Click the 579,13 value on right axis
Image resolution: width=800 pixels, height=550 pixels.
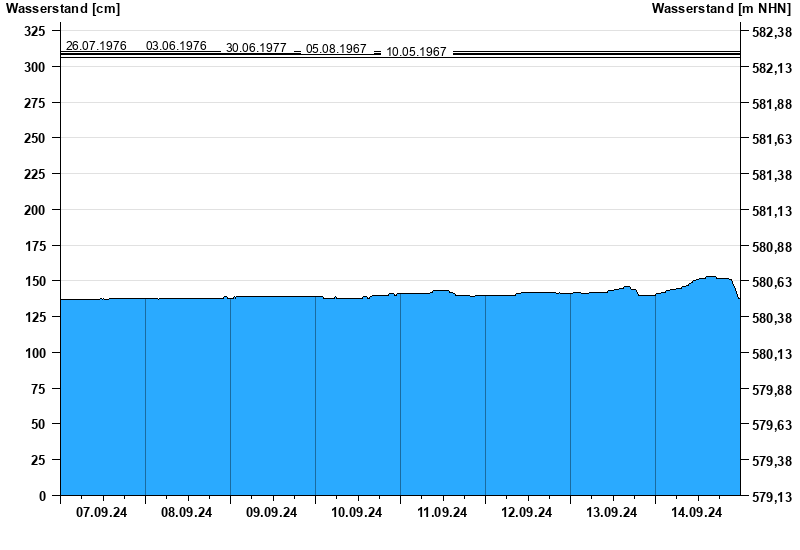click(771, 496)
